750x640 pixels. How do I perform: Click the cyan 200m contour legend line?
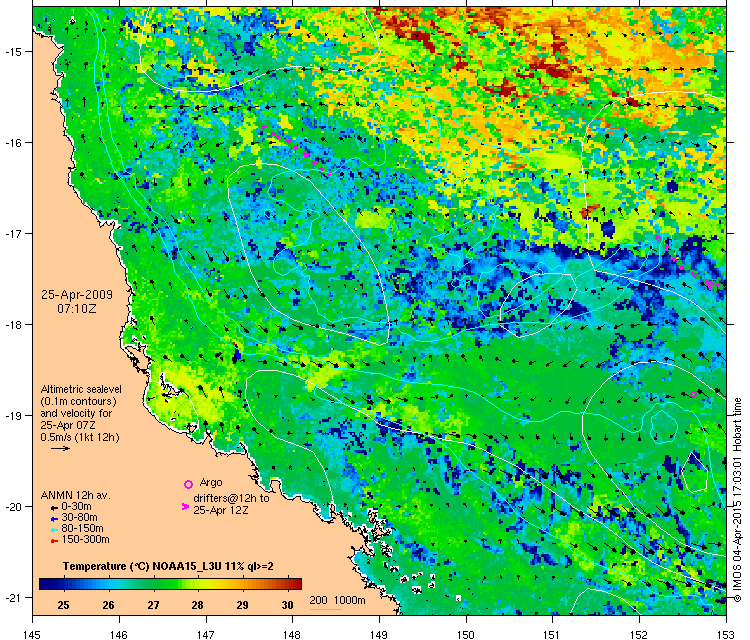click(326, 609)
